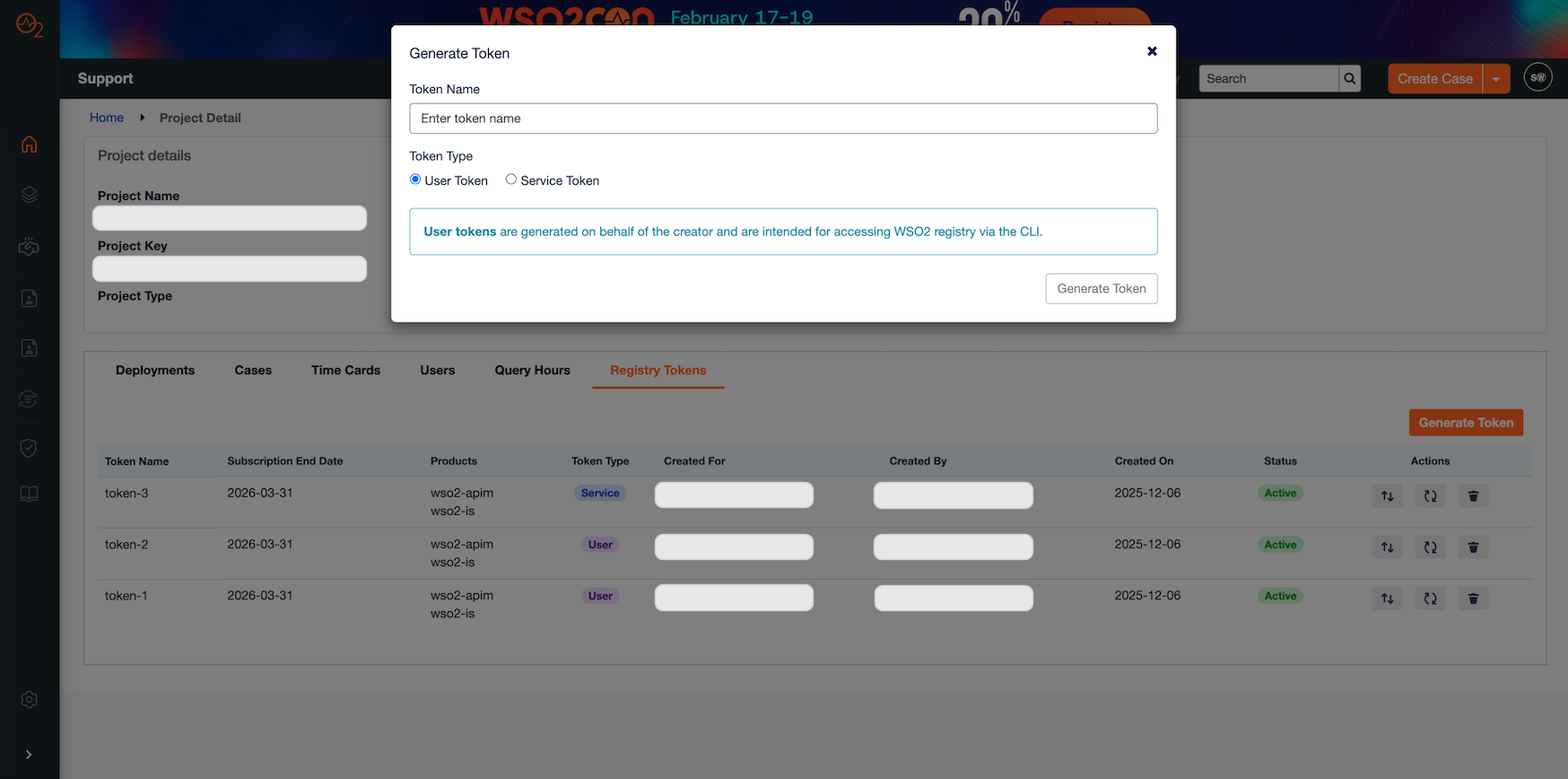Click the Products column header

point(454,461)
